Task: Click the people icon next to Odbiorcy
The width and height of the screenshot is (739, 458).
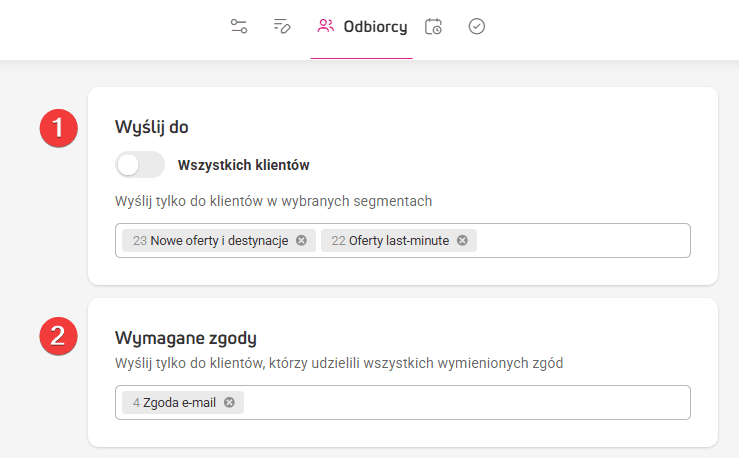Action: tap(325, 26)
